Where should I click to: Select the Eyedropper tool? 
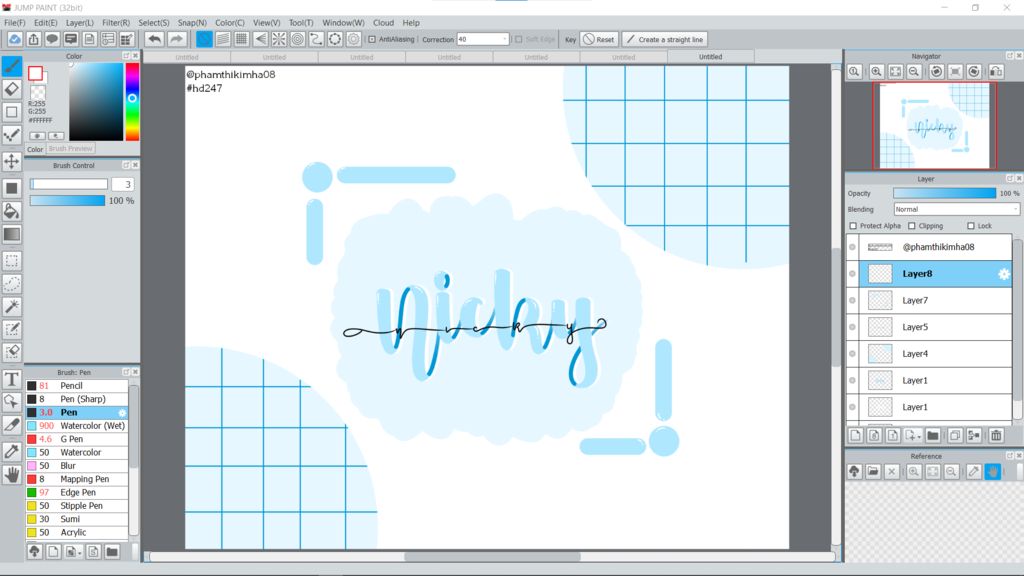(12, 451)
